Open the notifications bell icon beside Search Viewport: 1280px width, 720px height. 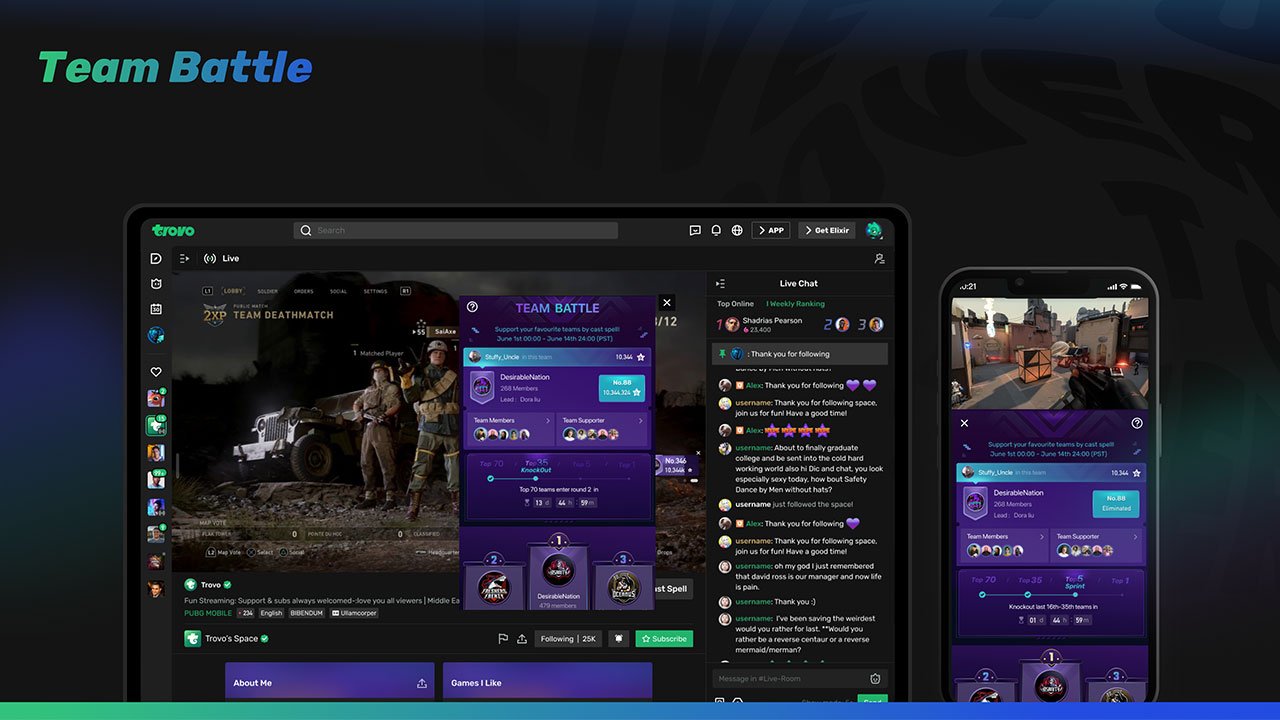(716, 230)
